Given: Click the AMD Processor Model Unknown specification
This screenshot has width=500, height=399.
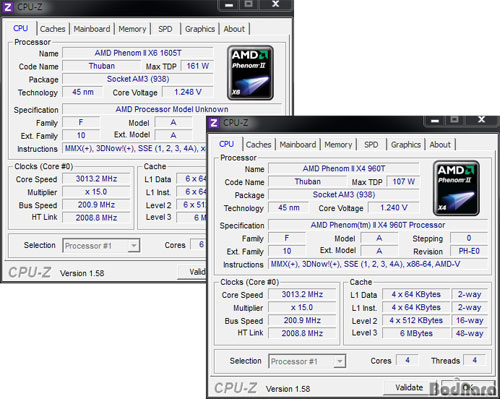Looking at the screenshot, I should [x=172, y=109].
